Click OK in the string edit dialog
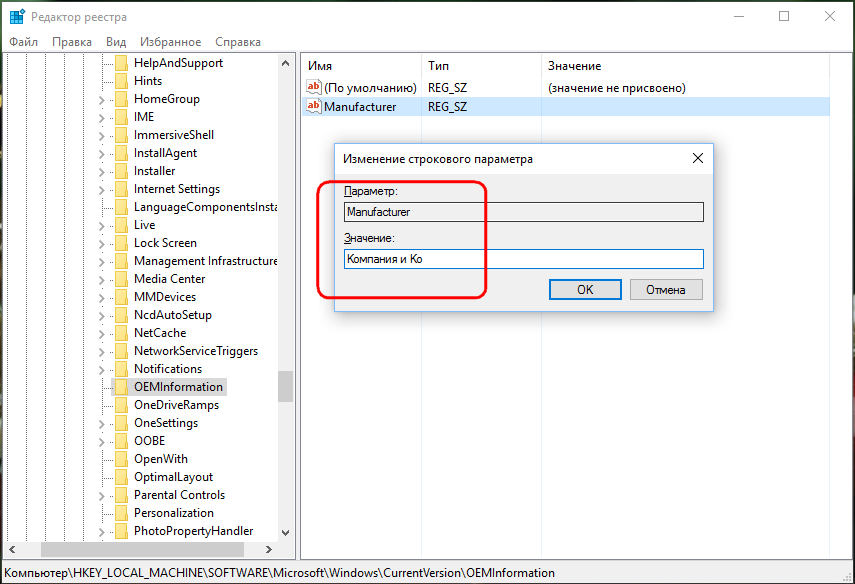The height and width of the screenshot is (584, 855). click(x=585, y=290)
